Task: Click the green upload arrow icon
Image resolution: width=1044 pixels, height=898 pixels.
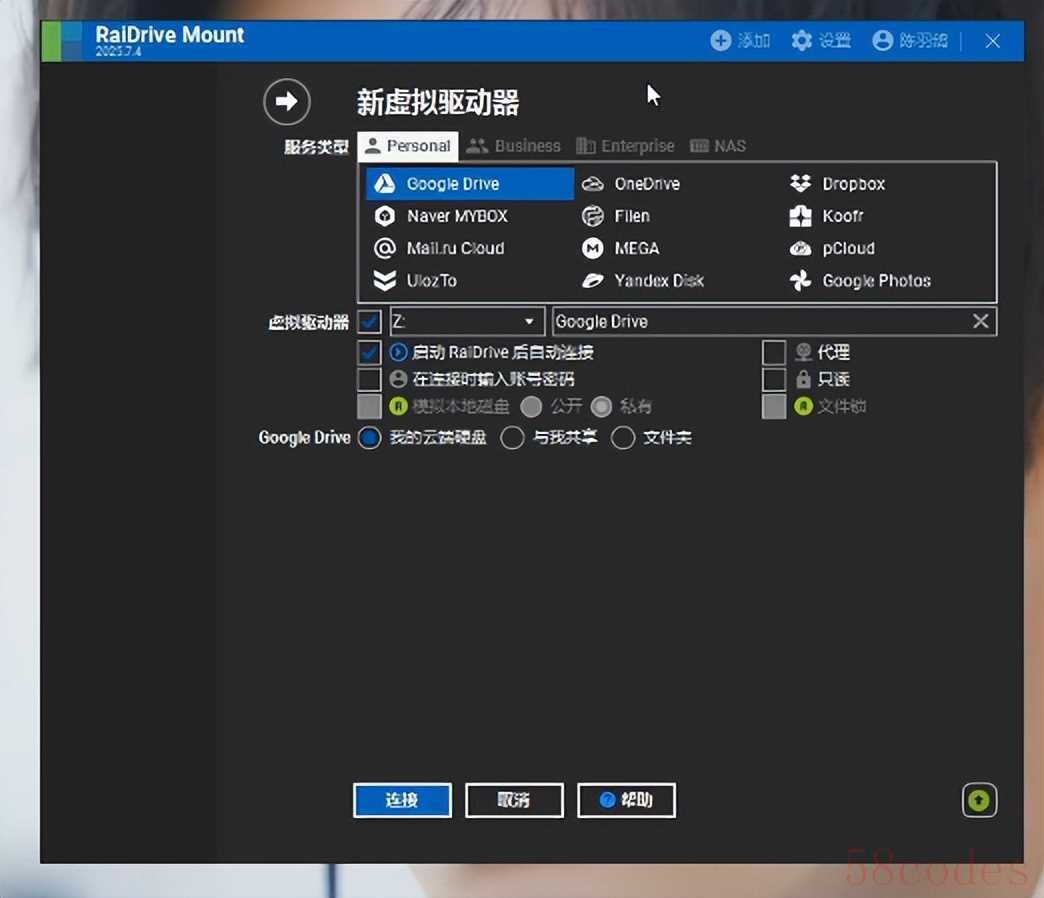Action: coord(979,800)
